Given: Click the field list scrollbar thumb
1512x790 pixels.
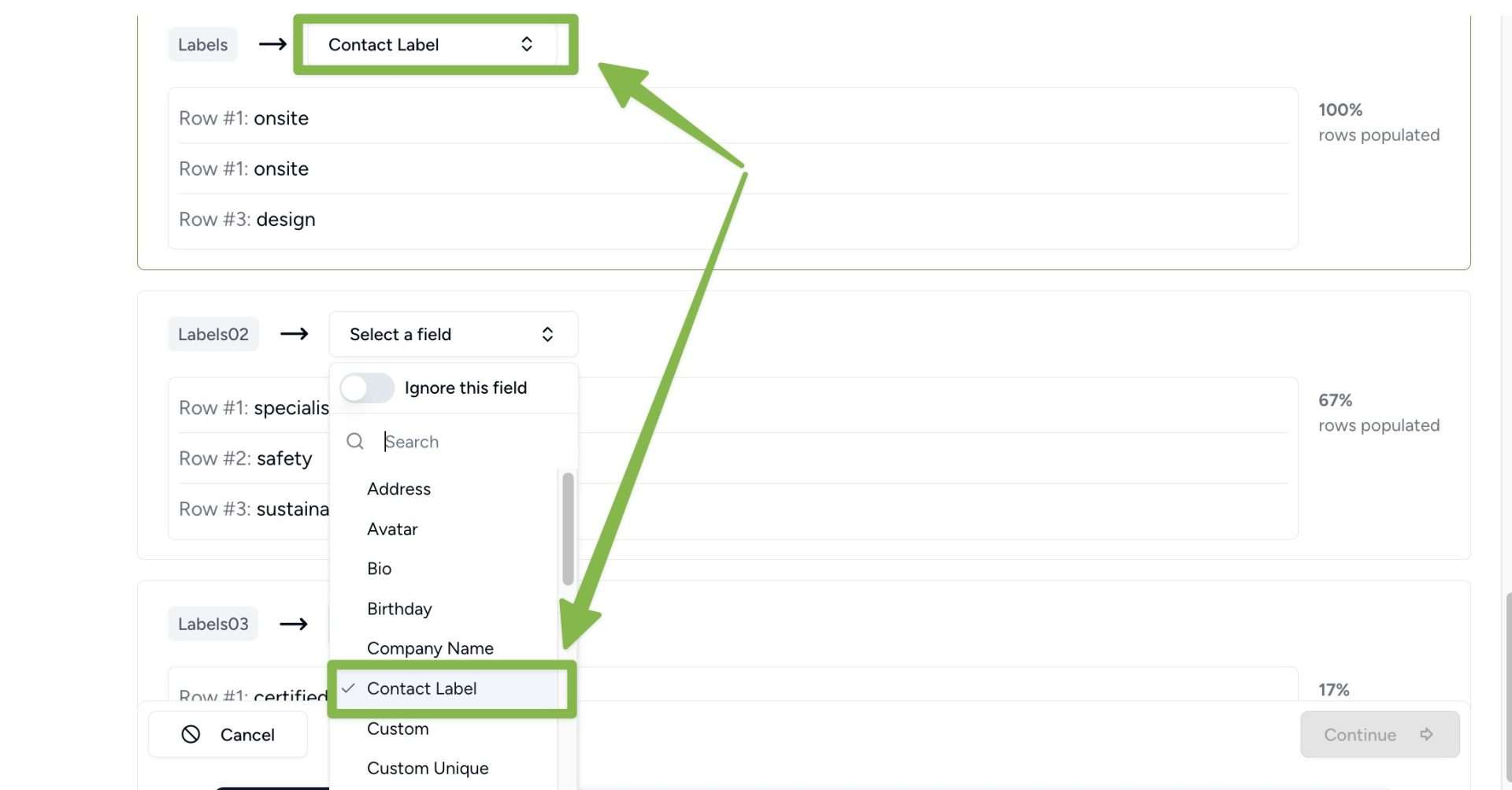Looking at the screenshot, I should pos(568,529).
